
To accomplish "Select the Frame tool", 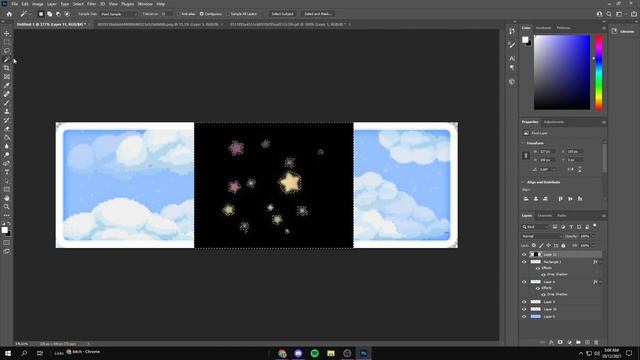I will coord(7,77).
